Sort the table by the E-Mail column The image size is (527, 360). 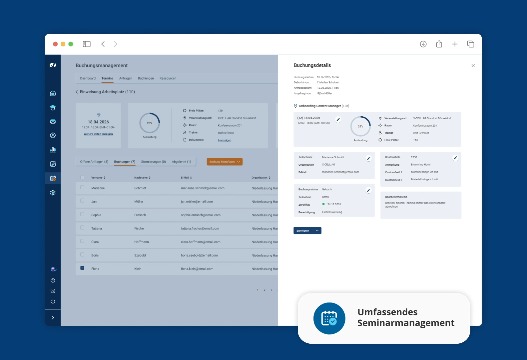click(186, 177)
